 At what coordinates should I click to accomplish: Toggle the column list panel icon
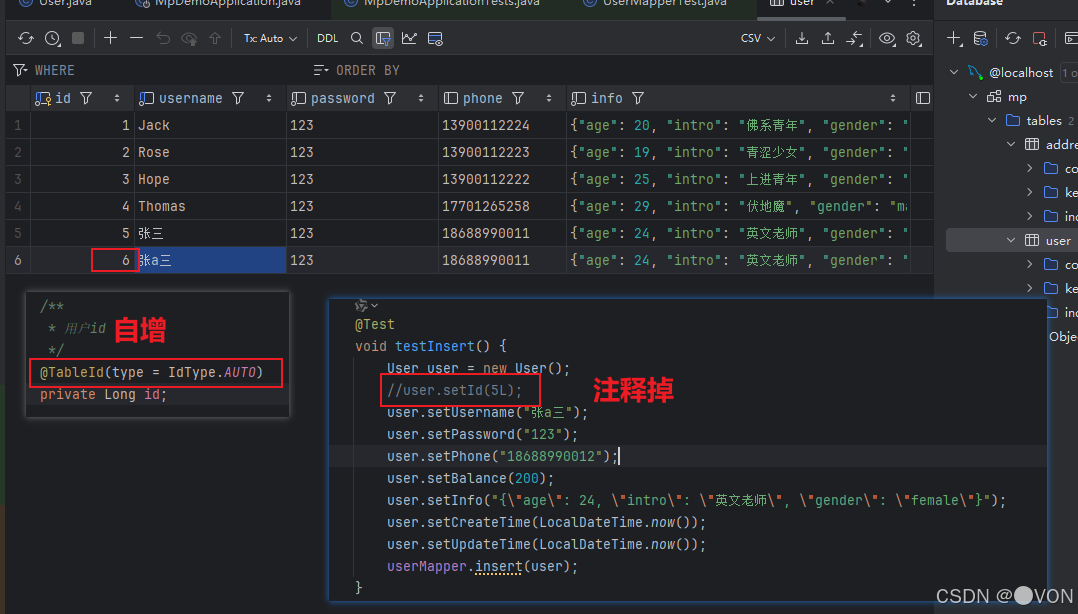coord(923,98)
